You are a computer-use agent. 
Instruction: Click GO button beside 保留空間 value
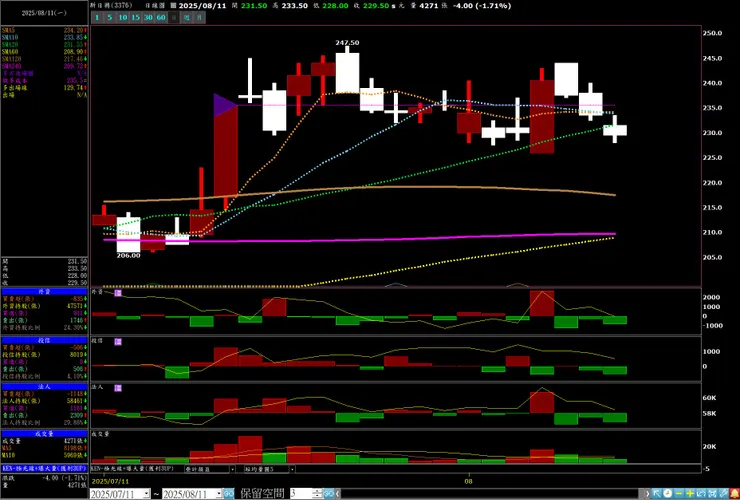tap(329, 494)
